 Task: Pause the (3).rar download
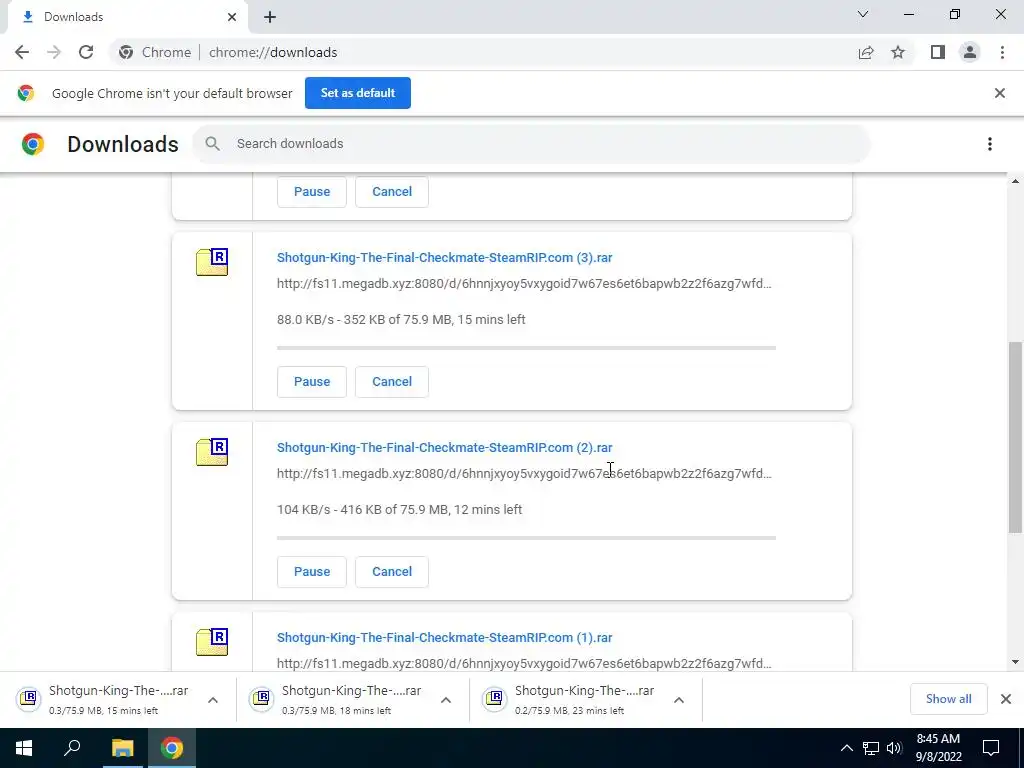pyautogui.click(x=312, y=381)
